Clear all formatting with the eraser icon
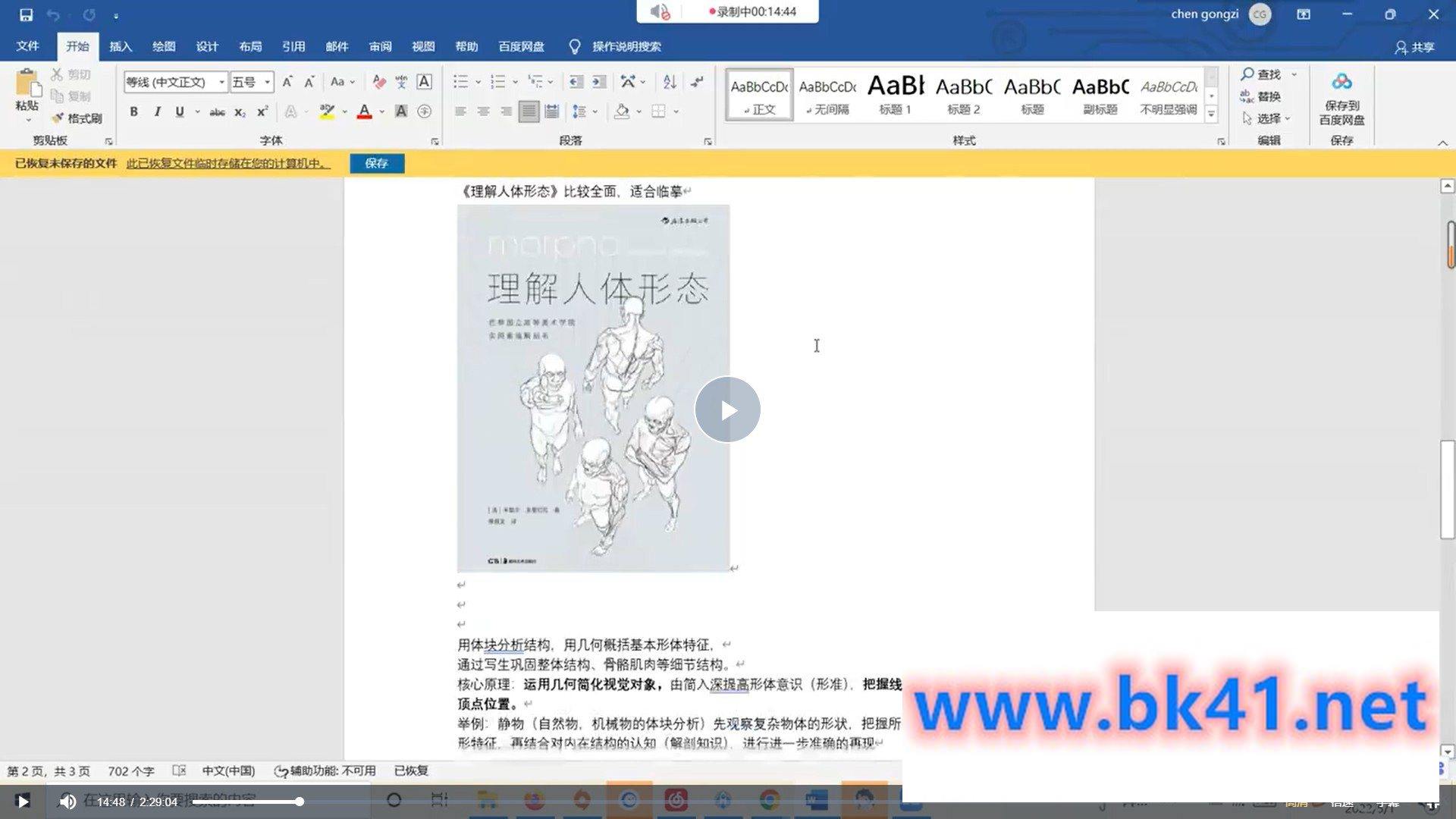This screenshot has width=1456, height=819. coord(379,82)
